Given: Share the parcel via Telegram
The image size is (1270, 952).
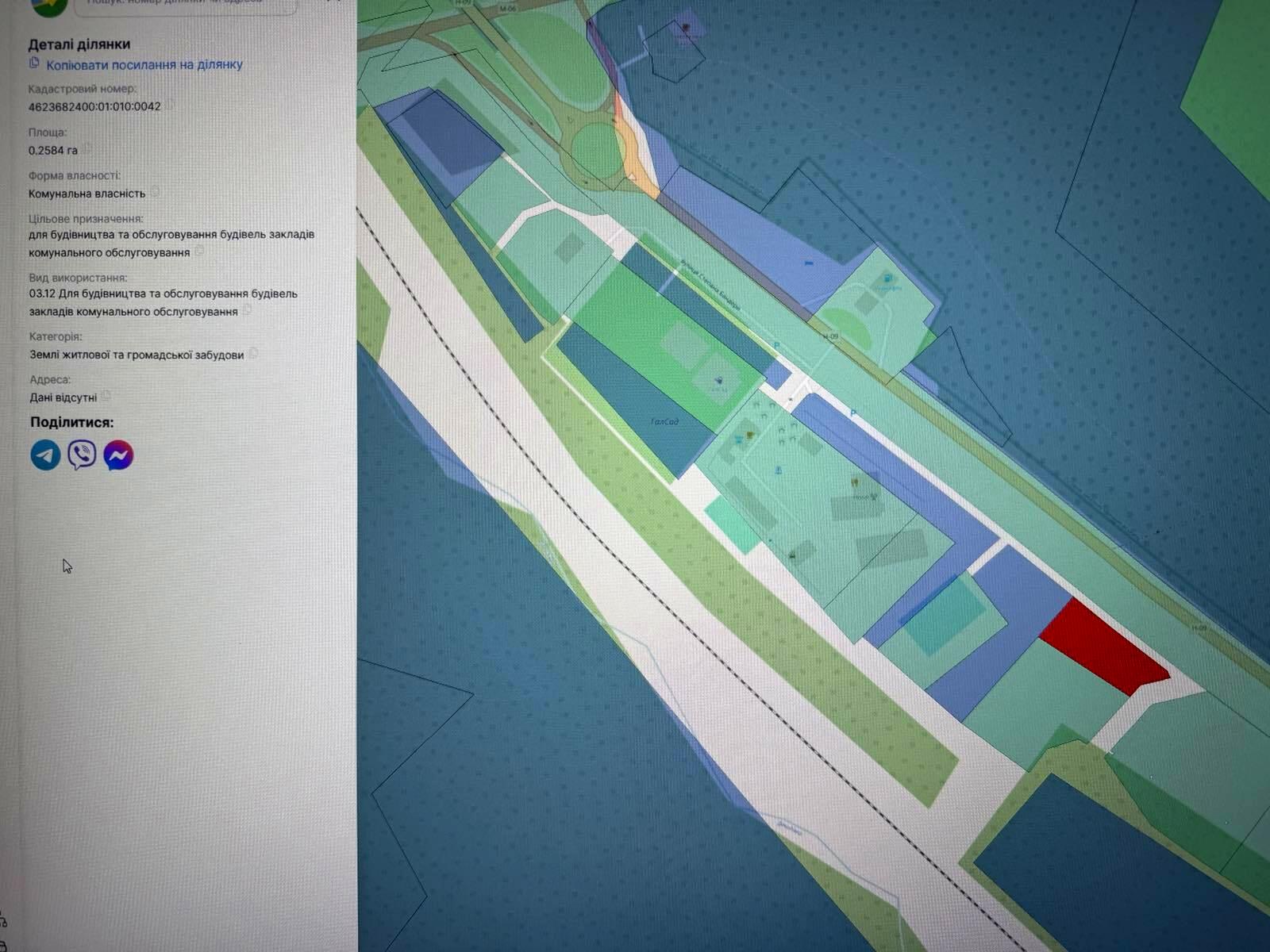Looking at the screenshot, I should coord(45,455).
